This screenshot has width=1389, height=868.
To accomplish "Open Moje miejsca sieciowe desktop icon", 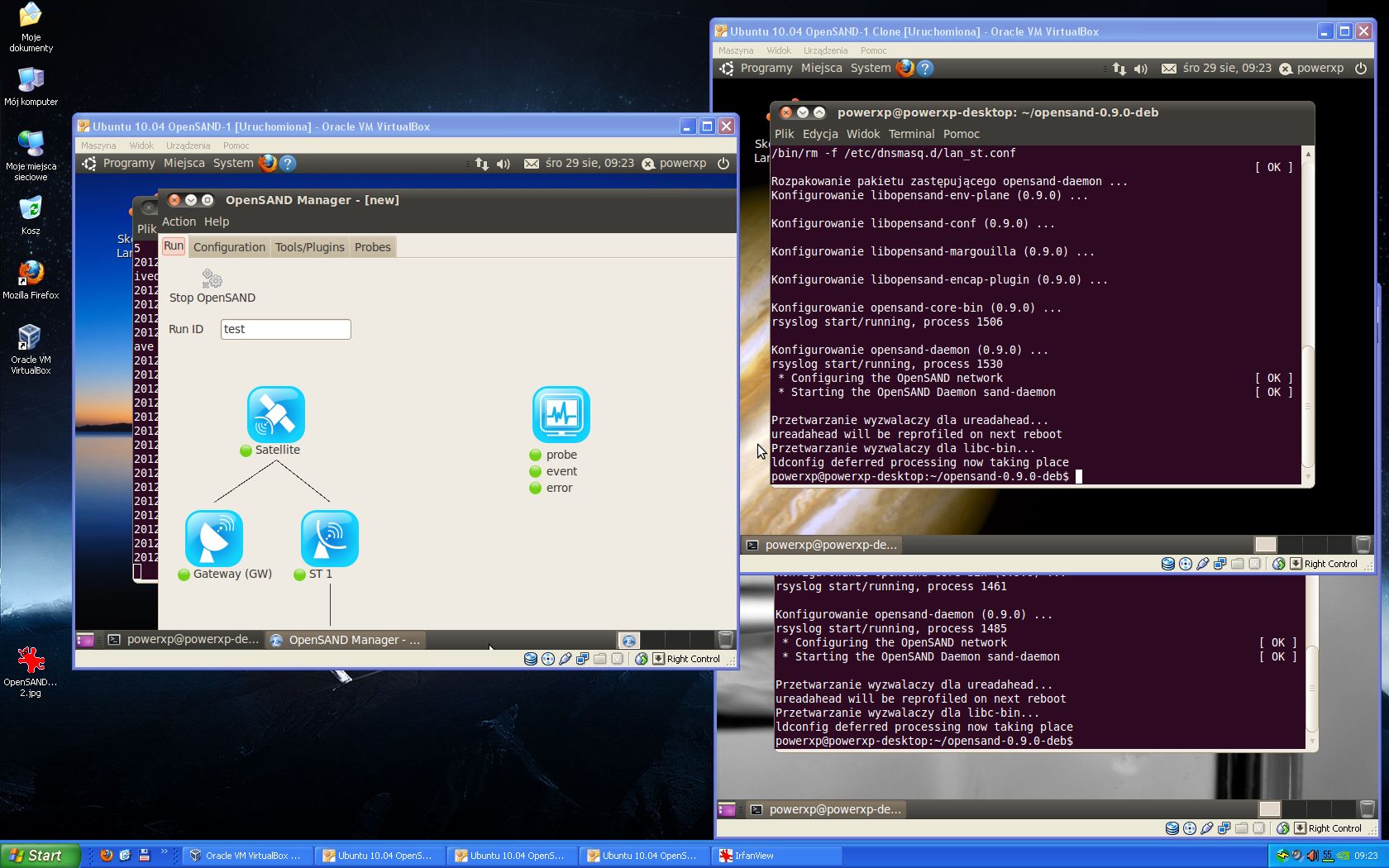I will (31, 155).
